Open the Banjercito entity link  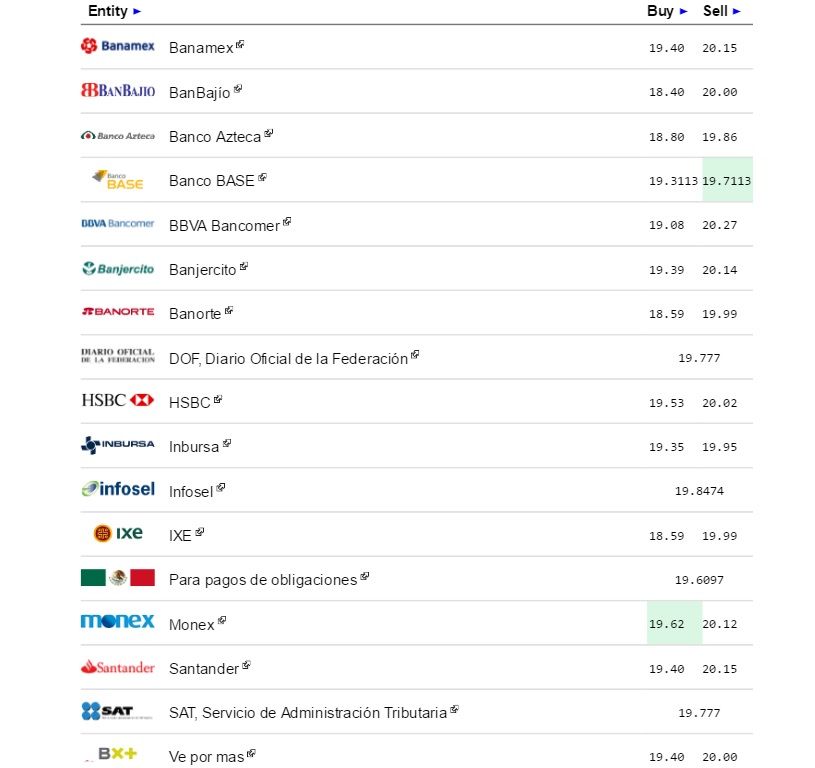[x=203, y=270]
